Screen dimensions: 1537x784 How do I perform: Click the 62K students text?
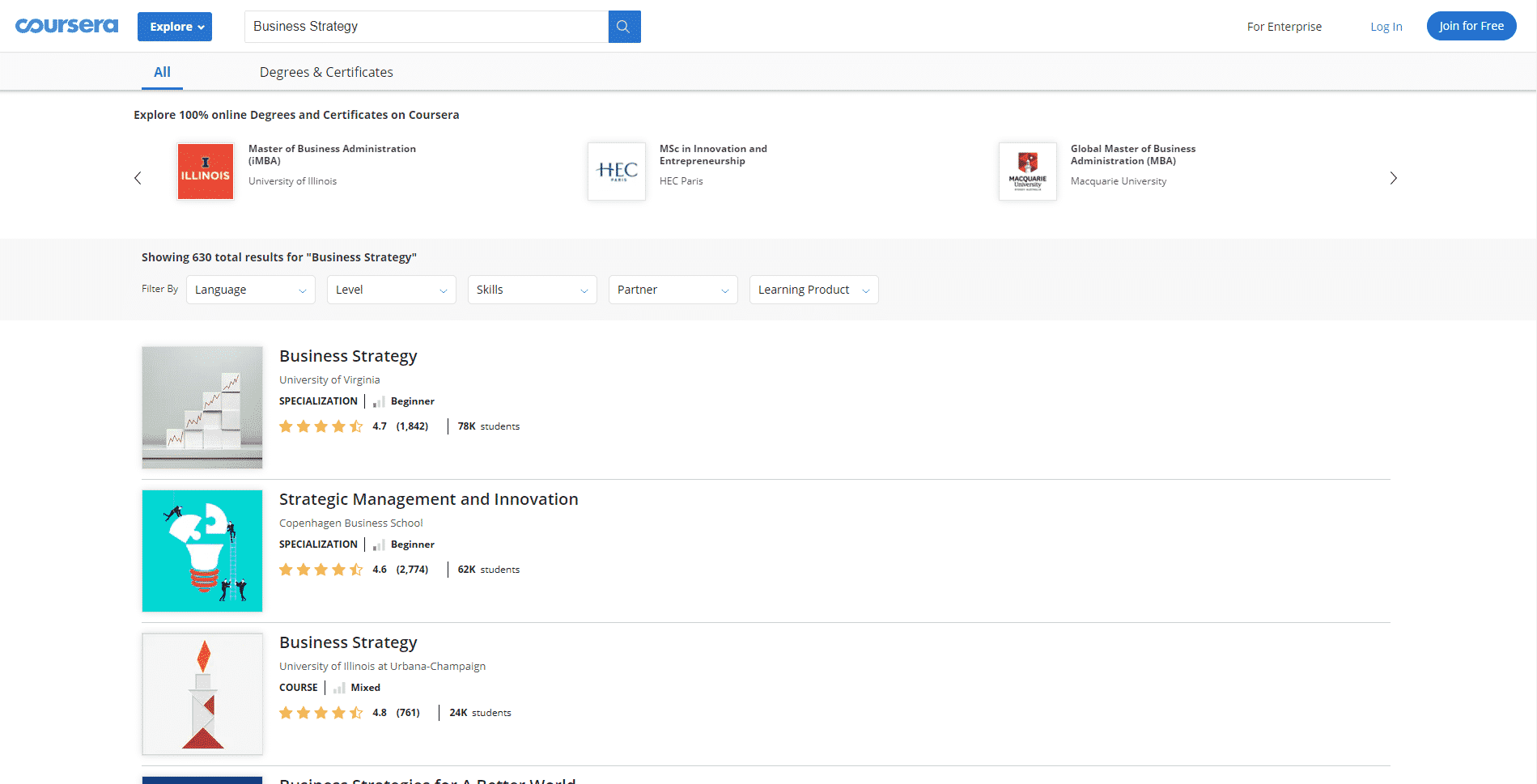(489, 570)
